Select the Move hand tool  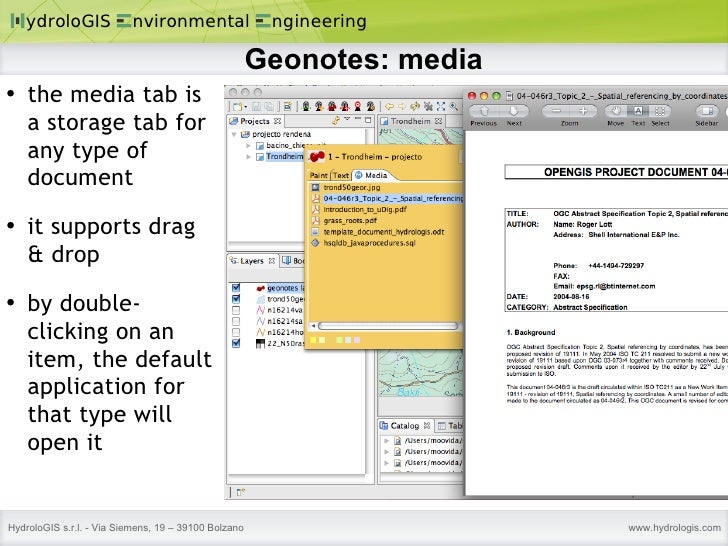click(615, 112)
